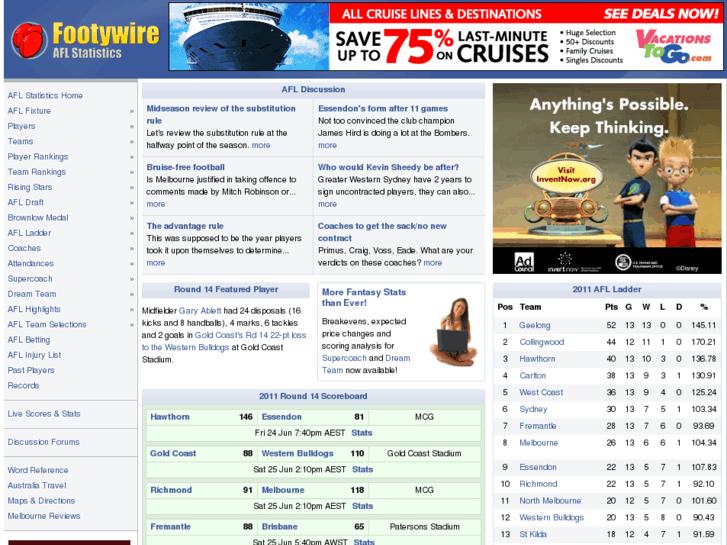Viewport: 727px width, 545px height.
Task: Open AFL Highlights in the sidebar
Action: [x=34, y=309]
